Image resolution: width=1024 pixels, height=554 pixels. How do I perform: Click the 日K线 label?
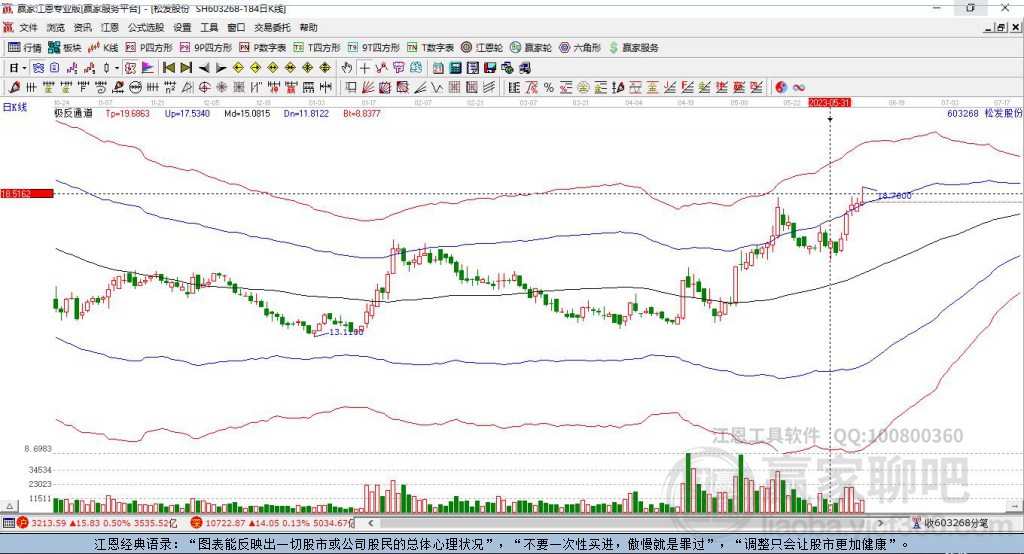[x=15, y=107]
